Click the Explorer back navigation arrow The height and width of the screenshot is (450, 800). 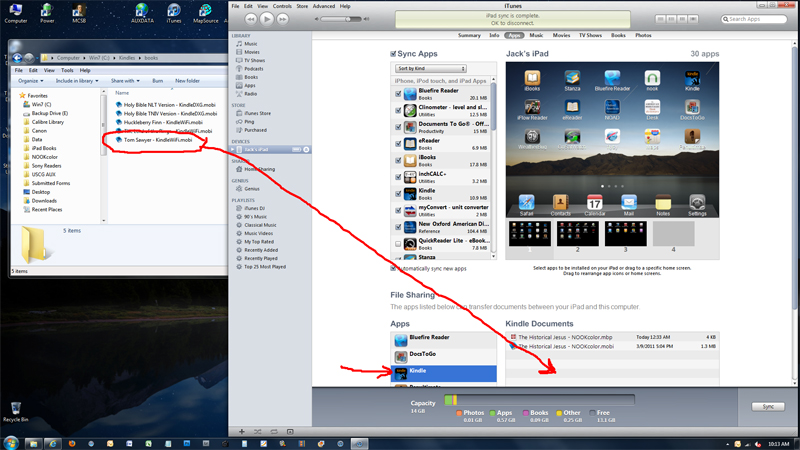(17, 58)
